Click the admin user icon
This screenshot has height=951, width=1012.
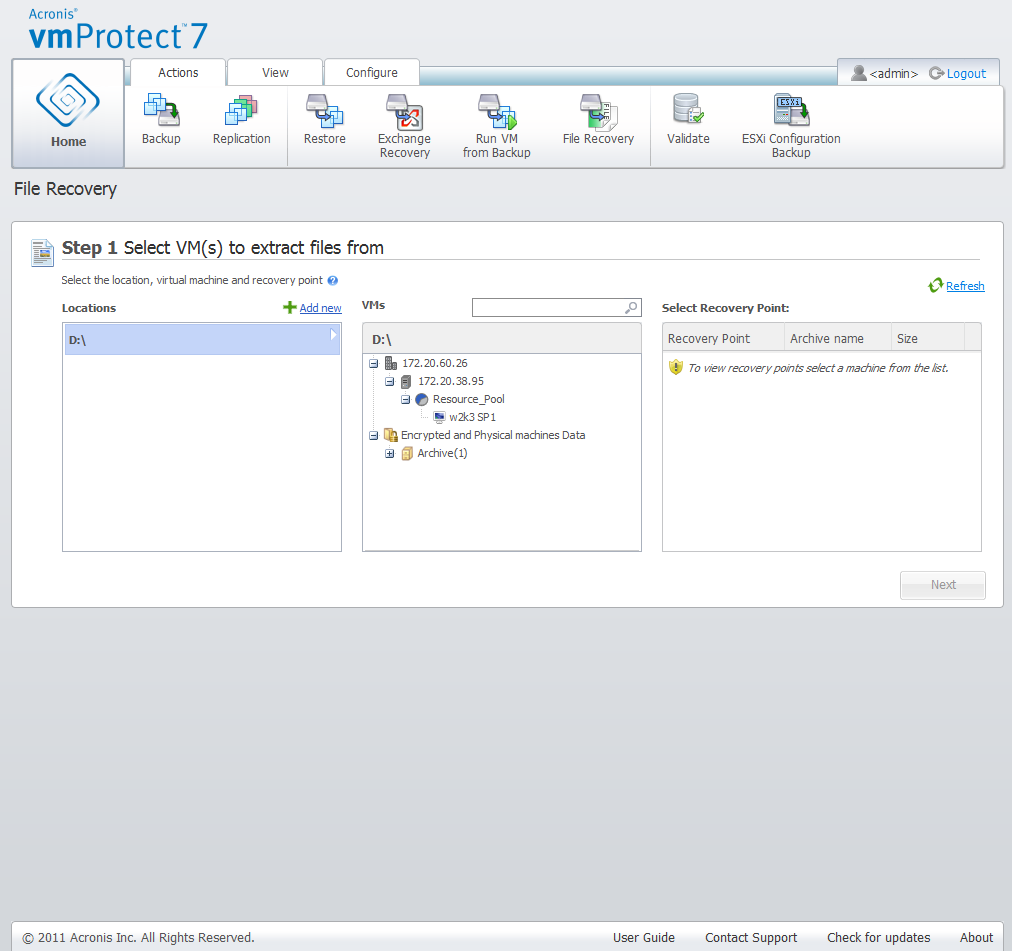point(858,73)
